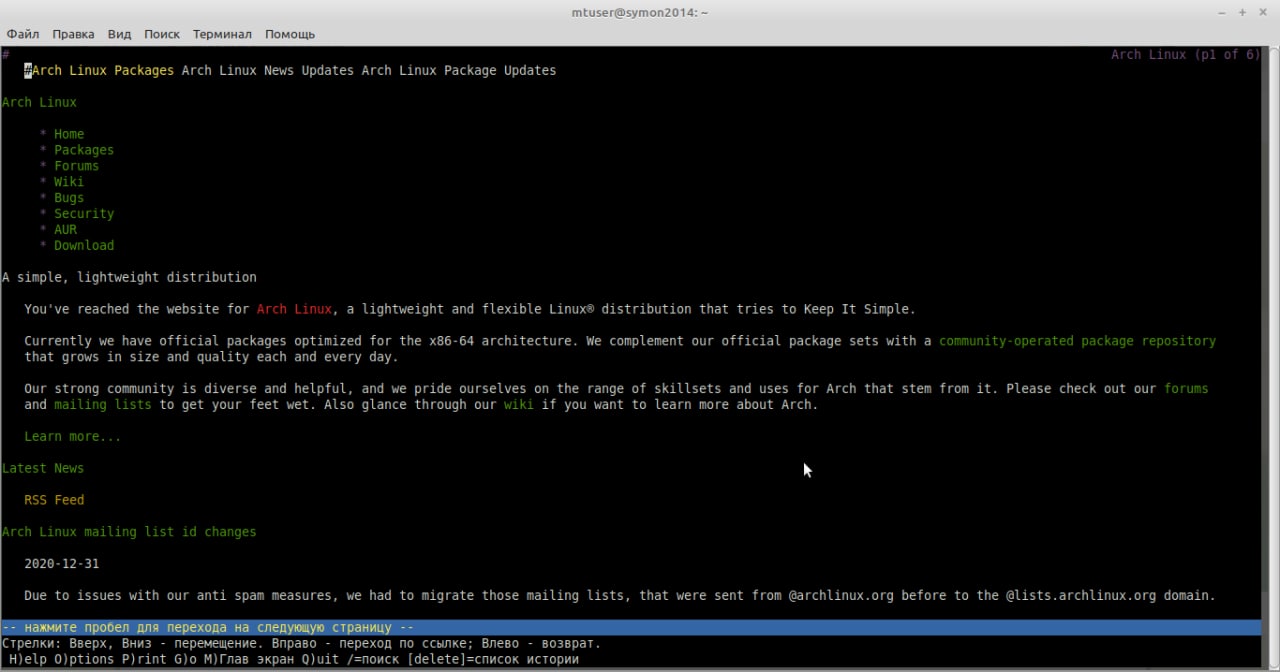Open the Помощь menu
Image resolution: width=1280 pixels, height=672 pixels.
click(290, 34)
